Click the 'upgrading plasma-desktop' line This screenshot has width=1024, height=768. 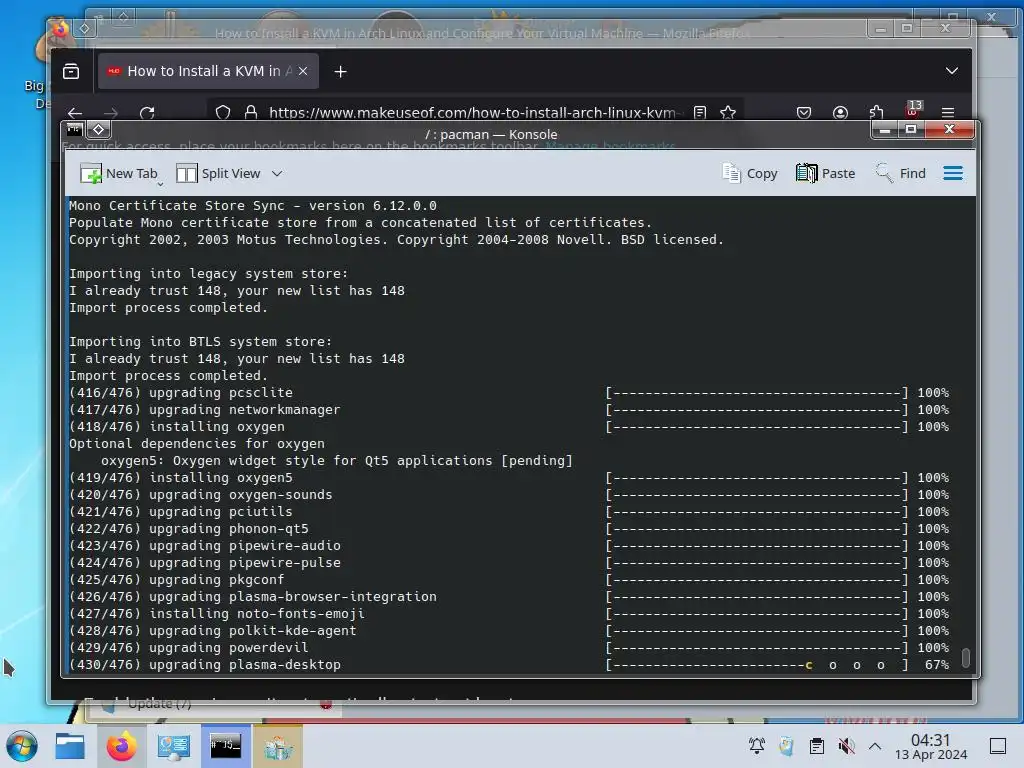(205, 665)
